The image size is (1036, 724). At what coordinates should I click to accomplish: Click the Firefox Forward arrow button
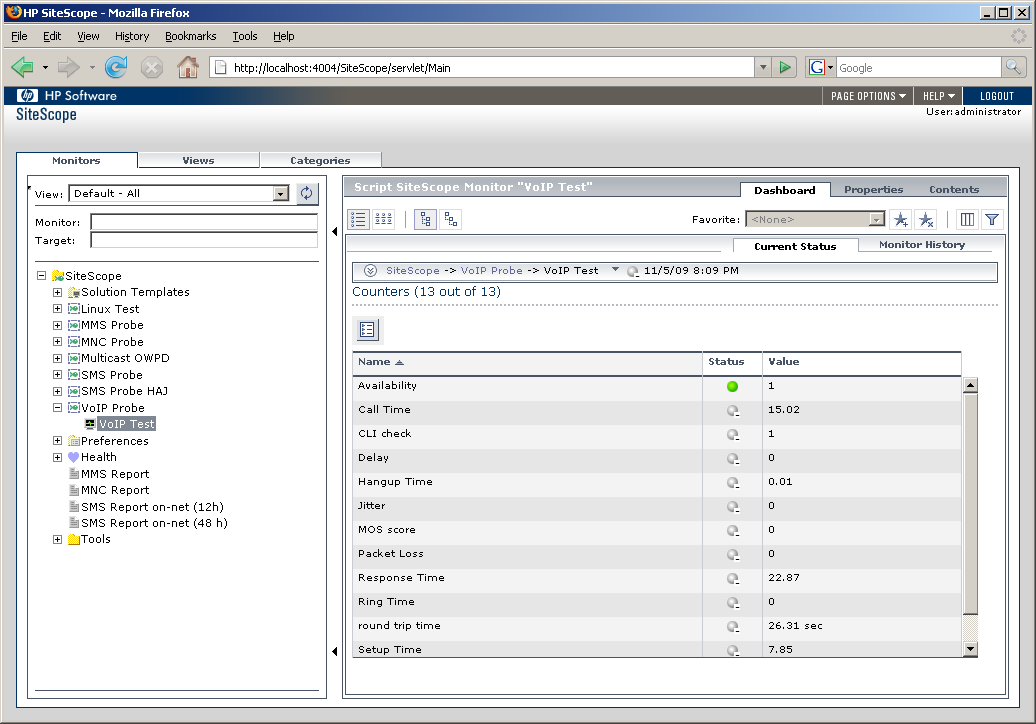pos(69,67)
